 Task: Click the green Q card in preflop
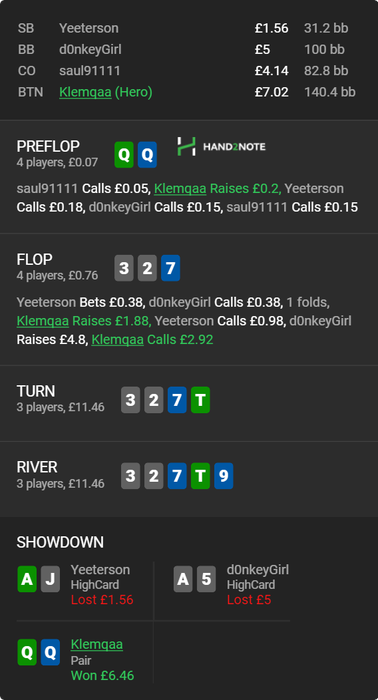click(124, 155)
